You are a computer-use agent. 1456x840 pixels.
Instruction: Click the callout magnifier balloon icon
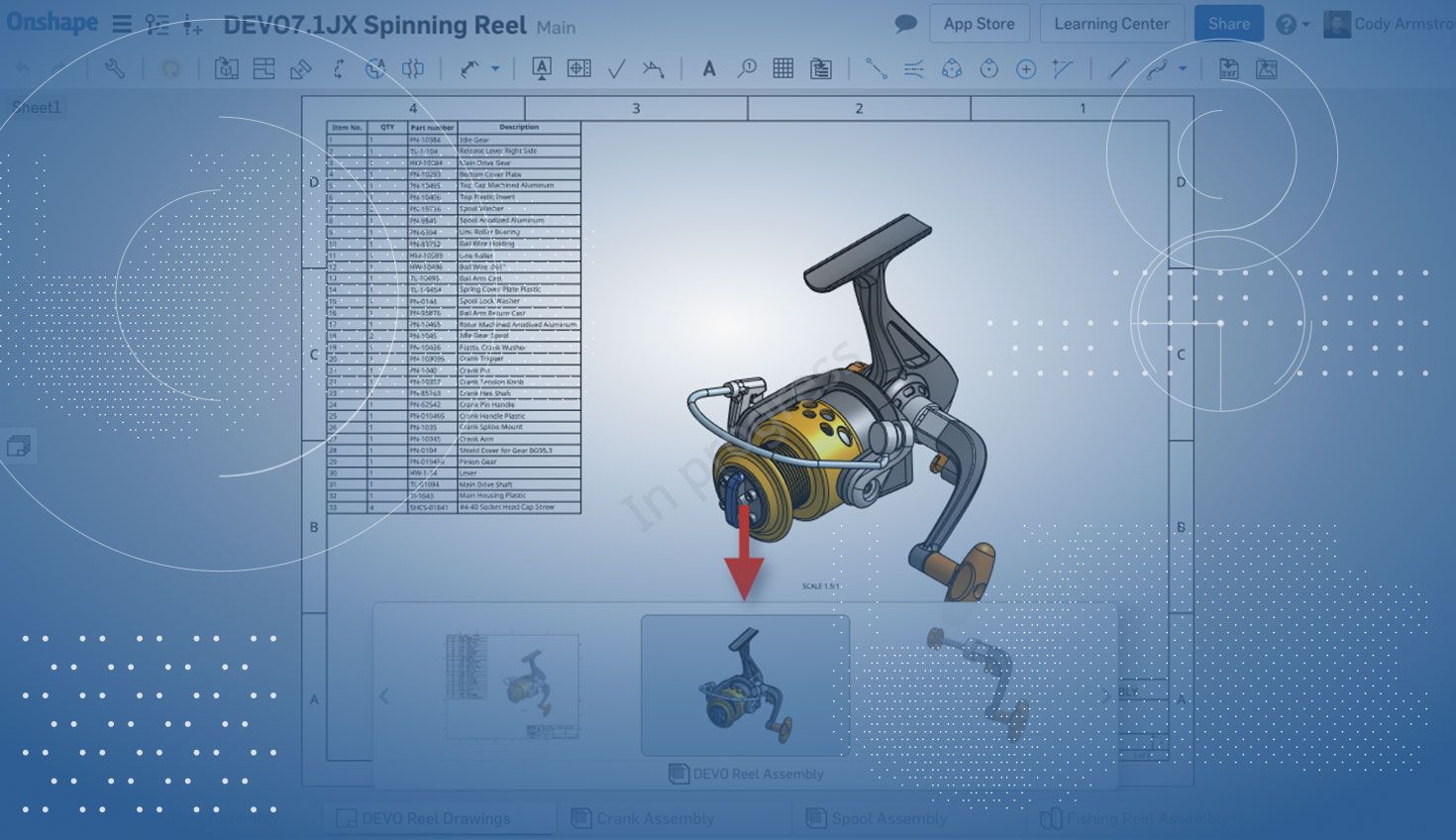coord(747,68)
